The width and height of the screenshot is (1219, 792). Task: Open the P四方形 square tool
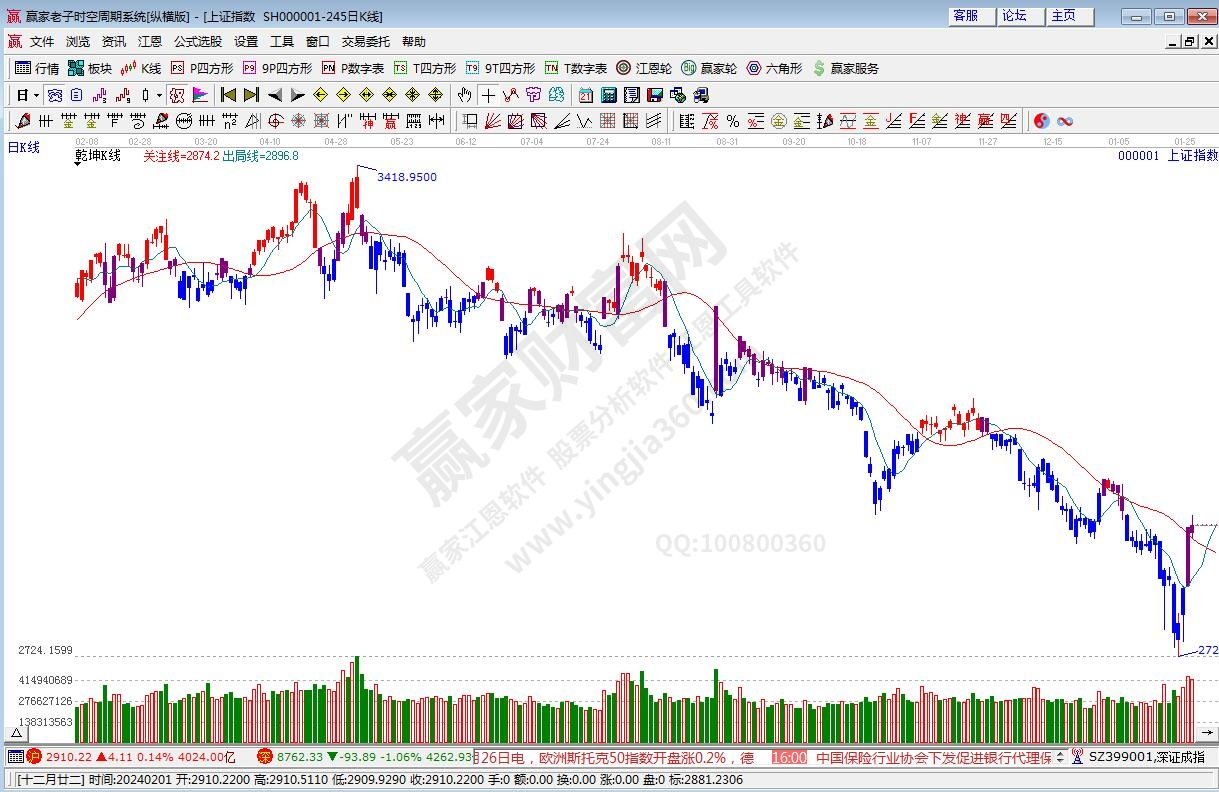pos(201,68)
